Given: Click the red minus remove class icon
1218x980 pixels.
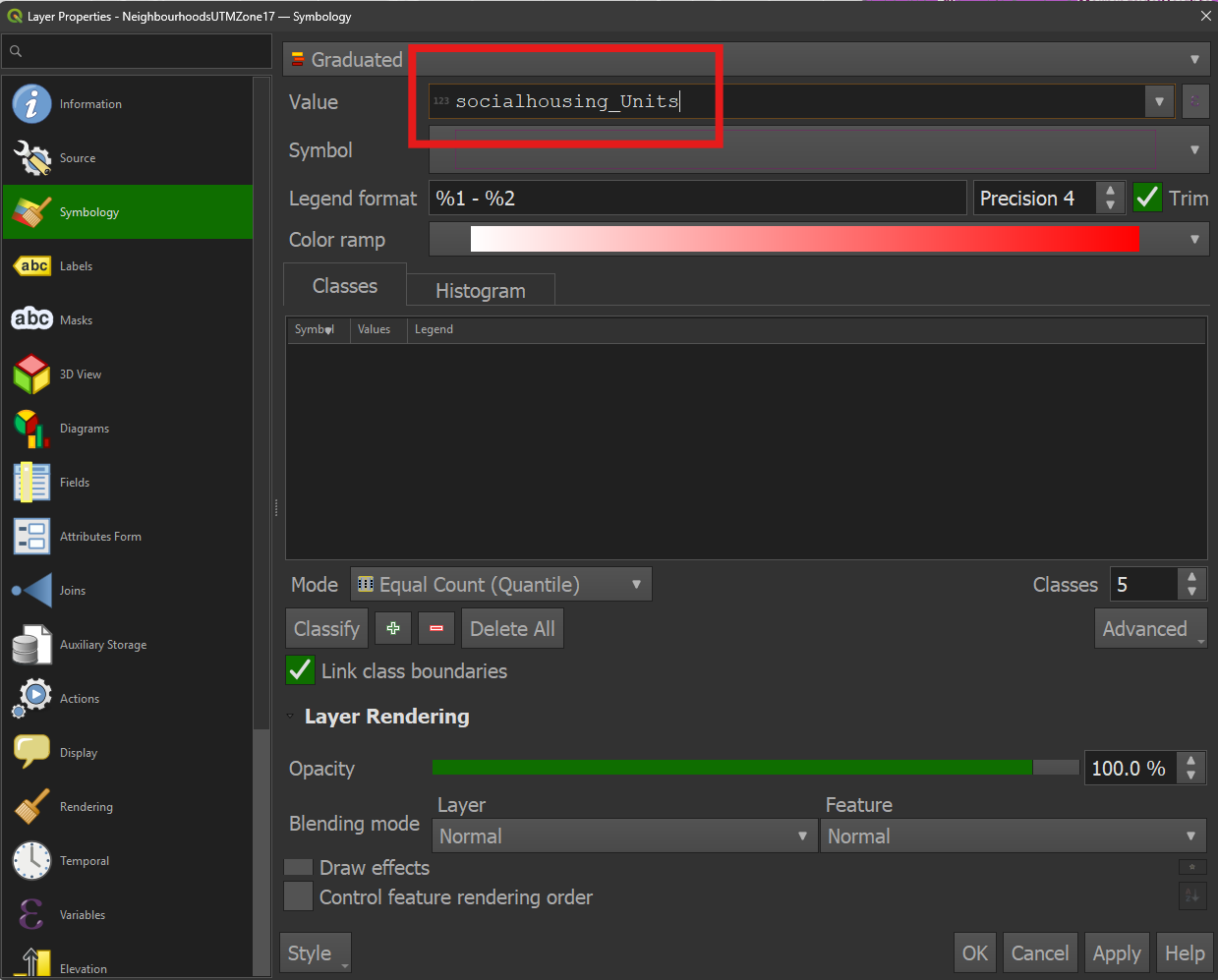Looking at the screenshot, I should [436, 629].
